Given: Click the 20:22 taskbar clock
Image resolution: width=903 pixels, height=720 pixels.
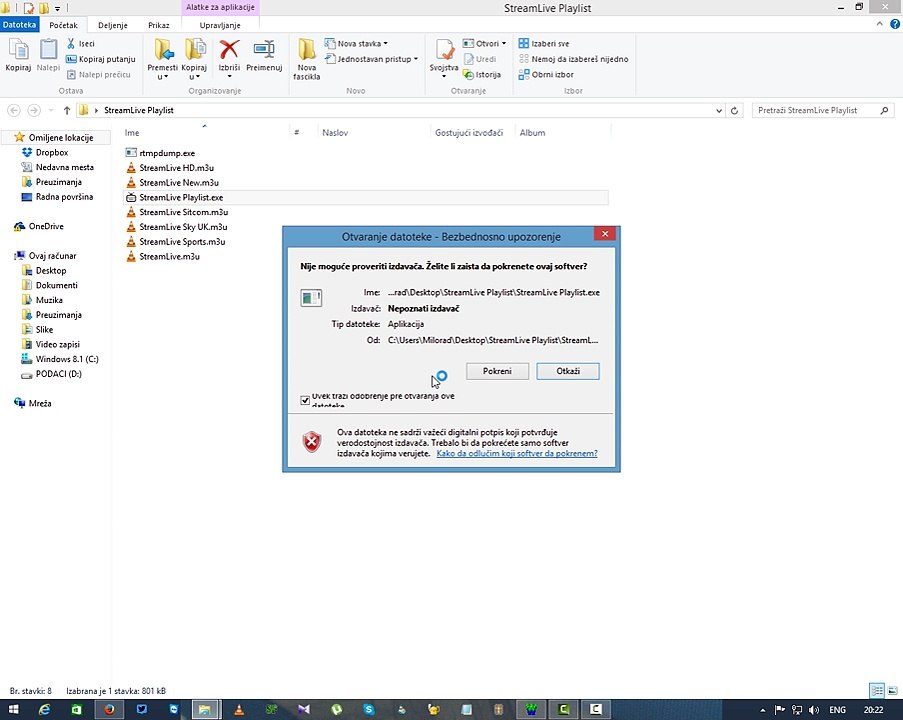Looking at the screenshot, I should 874,710.
